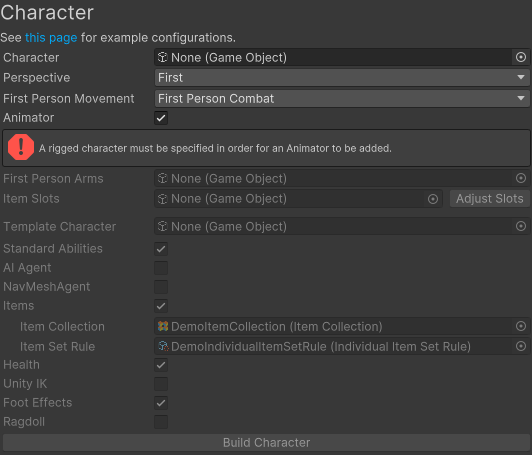Open object picker for Item Slots field
This screenshot has width=532, height=455.
pyautogui.click(x=433, y=199)
